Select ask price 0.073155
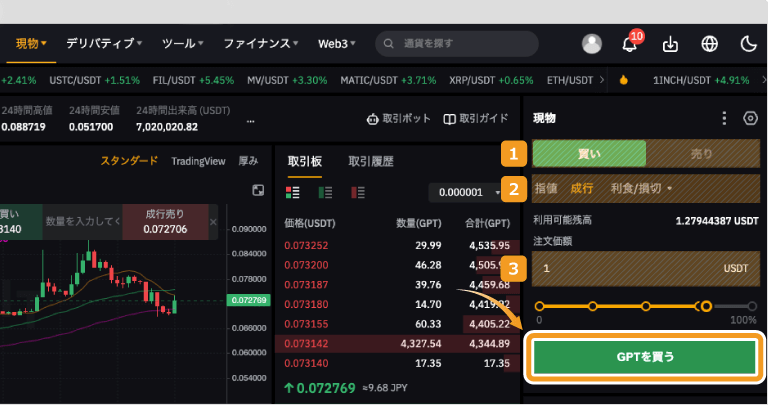The height and width of the screenshot is (405, 768). (x=306, y=324)
